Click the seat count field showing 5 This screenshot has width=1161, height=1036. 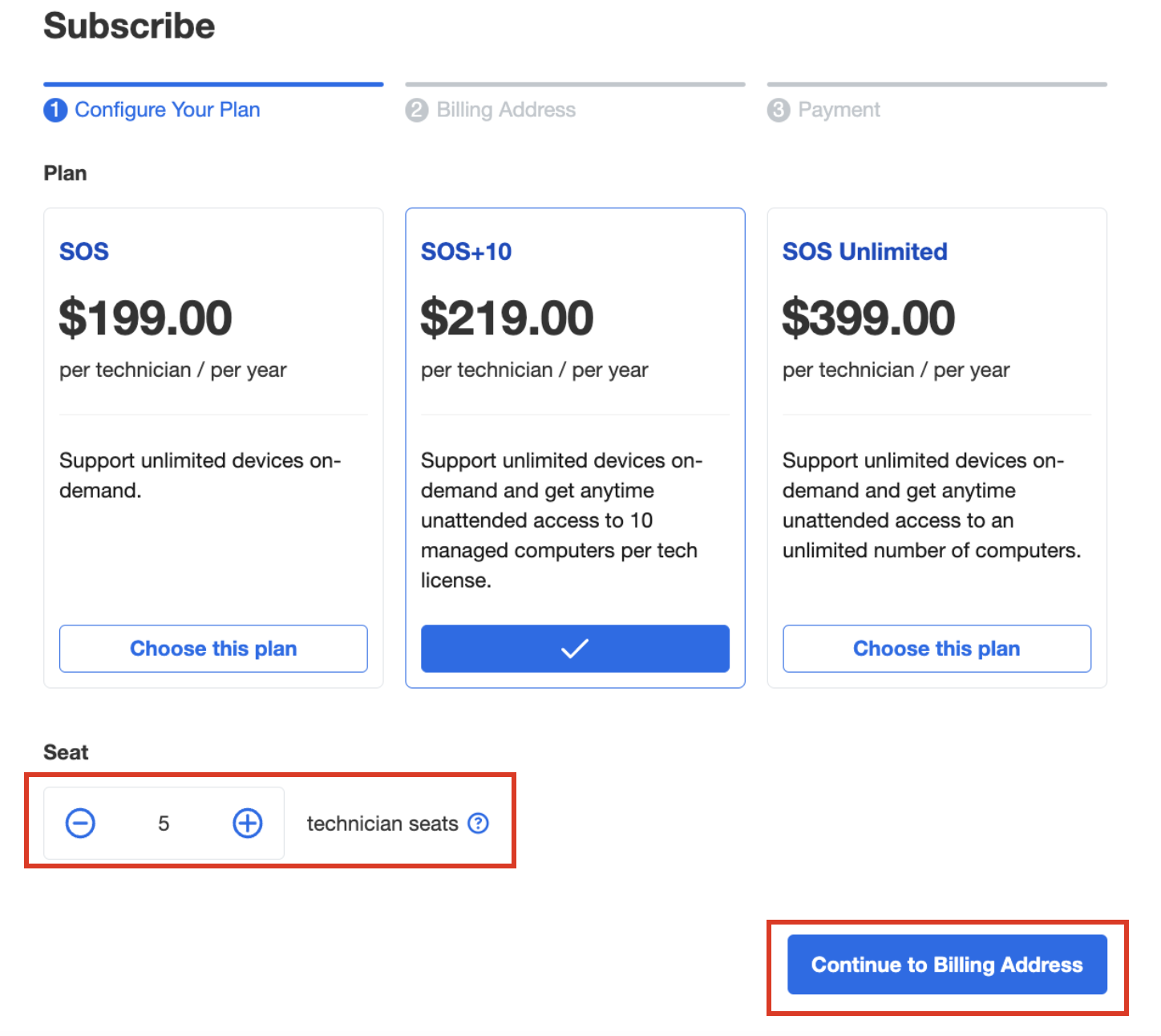pos(164,824)
